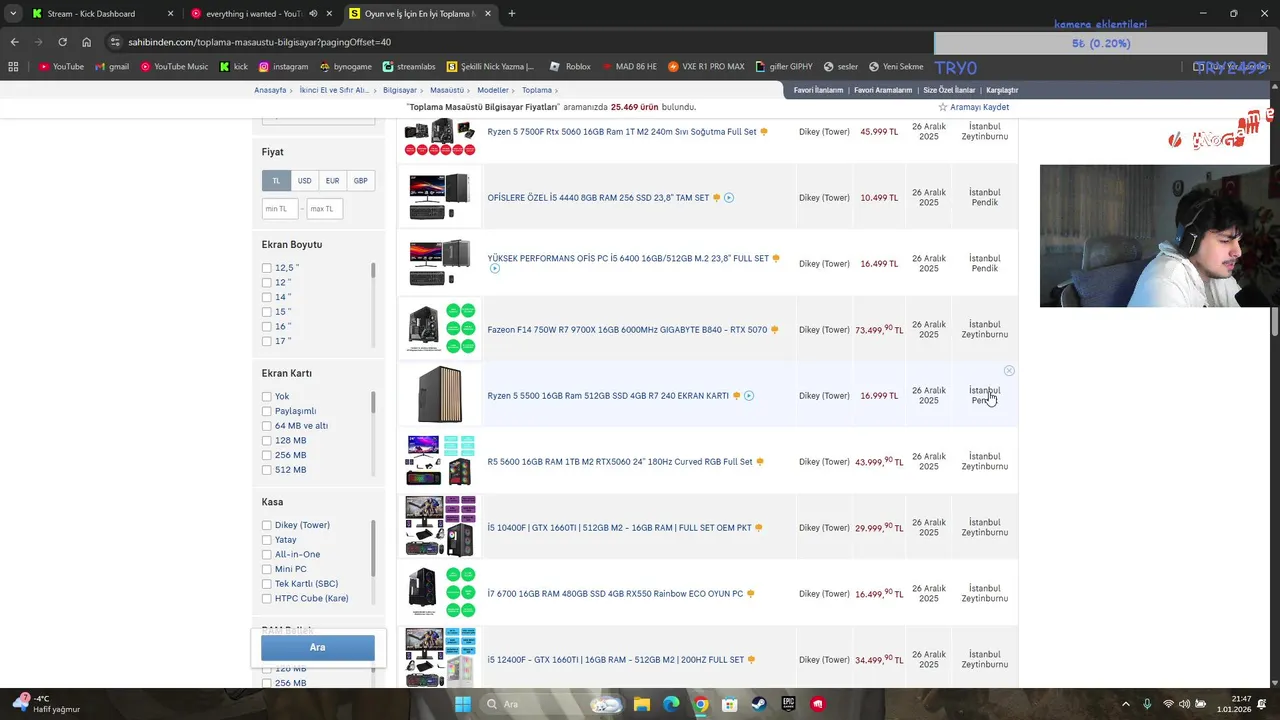Click Ekran Boyutu list scrollbar

[x=374, y=270]
